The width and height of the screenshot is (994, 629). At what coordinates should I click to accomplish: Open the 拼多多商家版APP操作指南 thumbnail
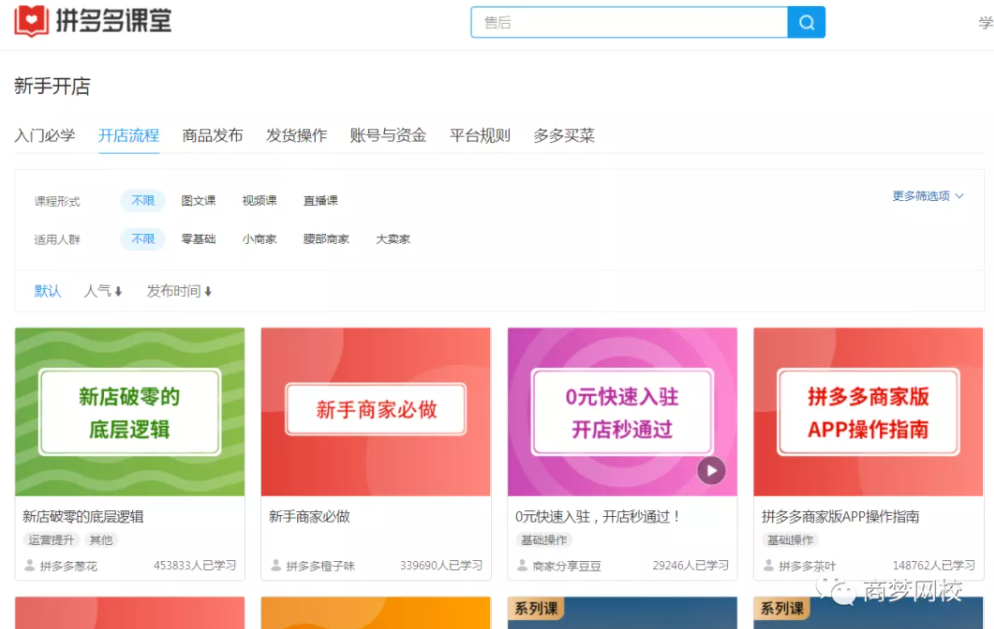pyautogui.click(x=868, y=412)
